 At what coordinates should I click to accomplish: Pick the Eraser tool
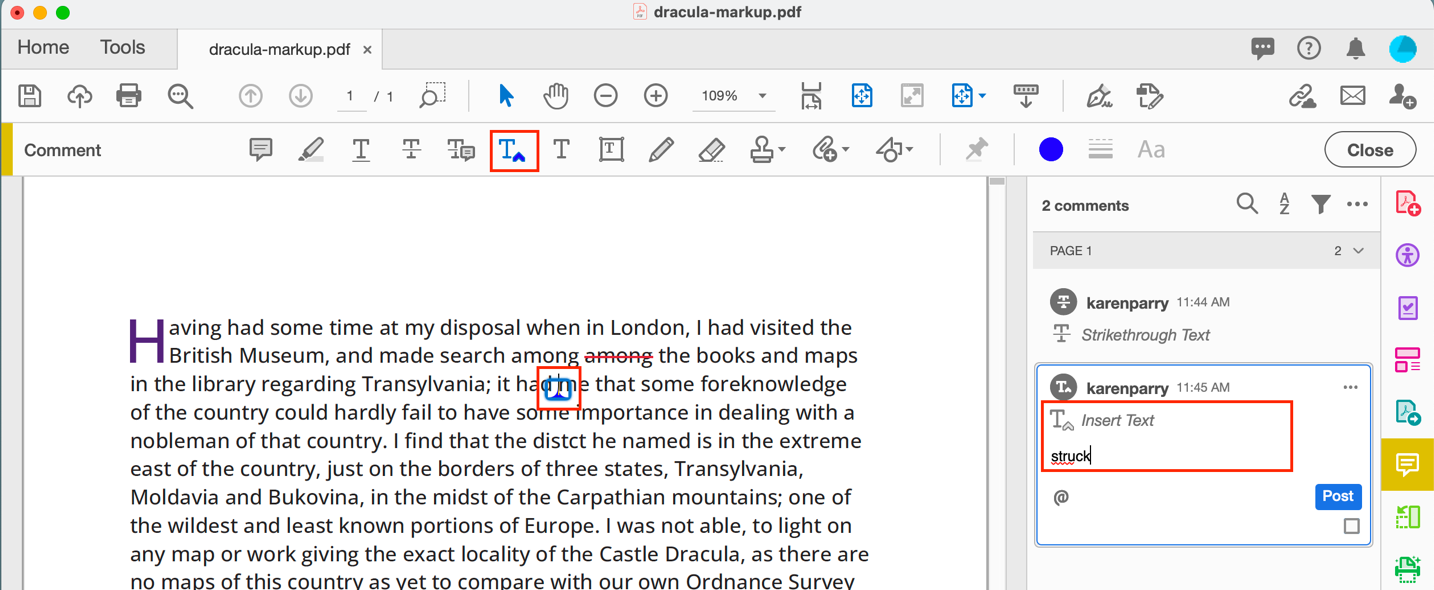pos(711,150)
